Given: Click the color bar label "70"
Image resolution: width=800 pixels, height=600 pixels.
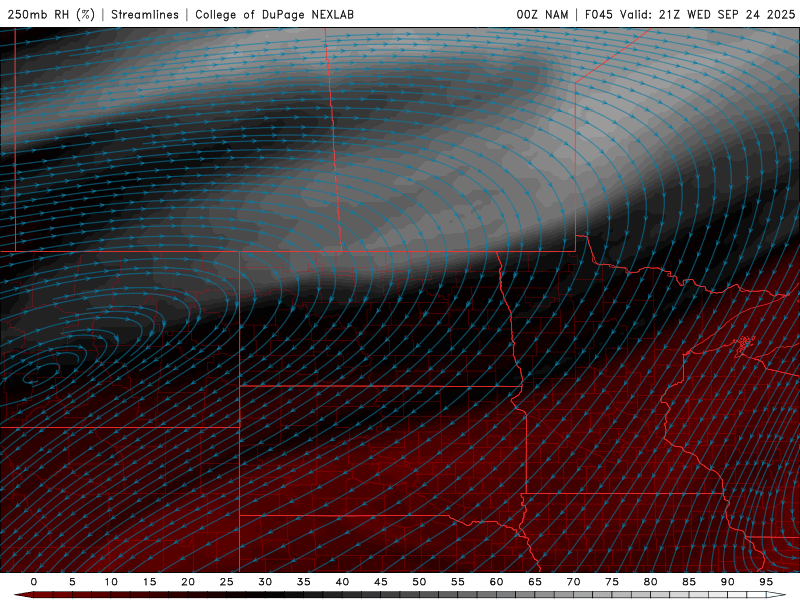Looking at the screenshot, I should [x=573, y=582].
